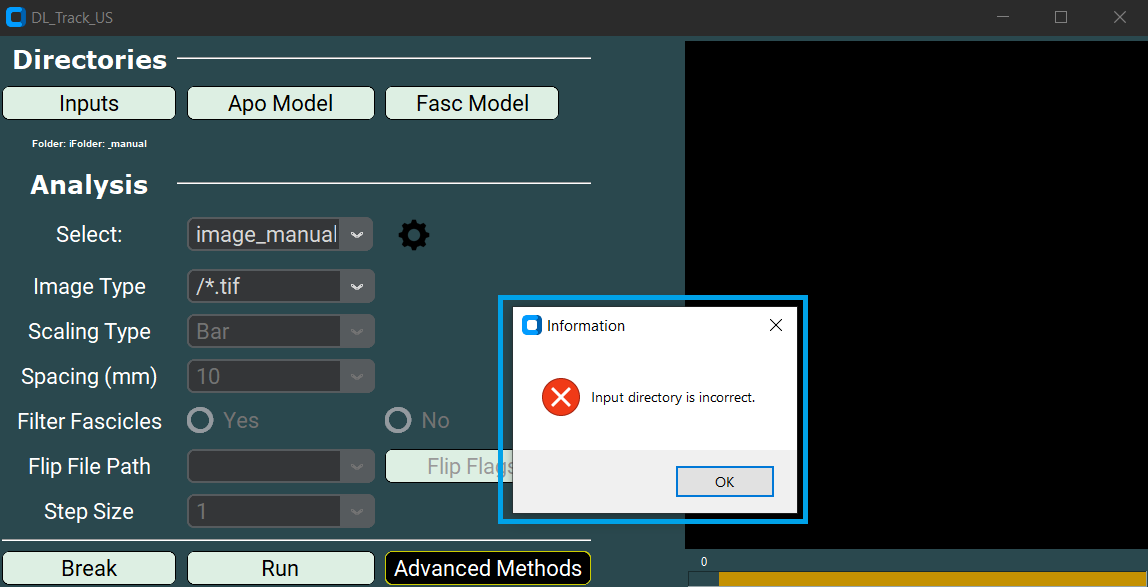Choose the Apo Model button
The width and height of the screenshot is (1148, 587).
(x=280, y=103)
